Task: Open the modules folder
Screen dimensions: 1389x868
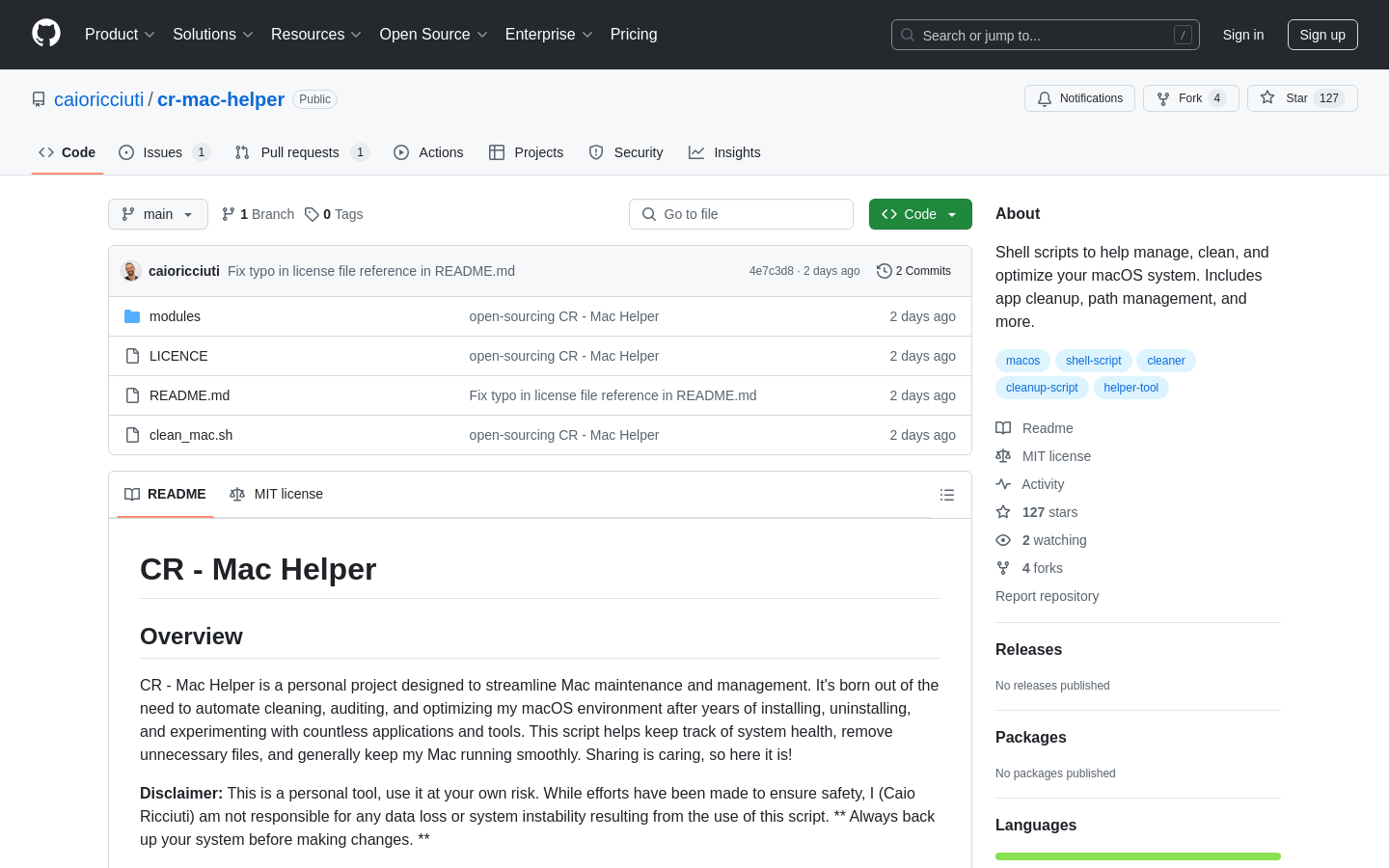Action: [x=175, y=316]
